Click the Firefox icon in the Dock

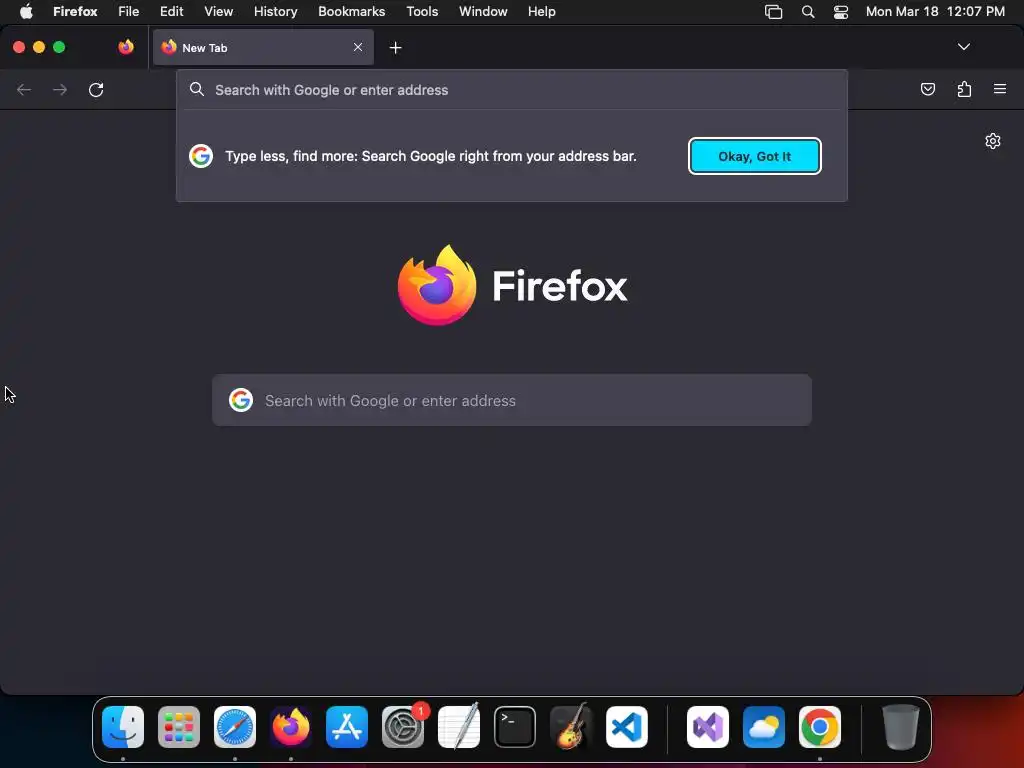(291, 727)
